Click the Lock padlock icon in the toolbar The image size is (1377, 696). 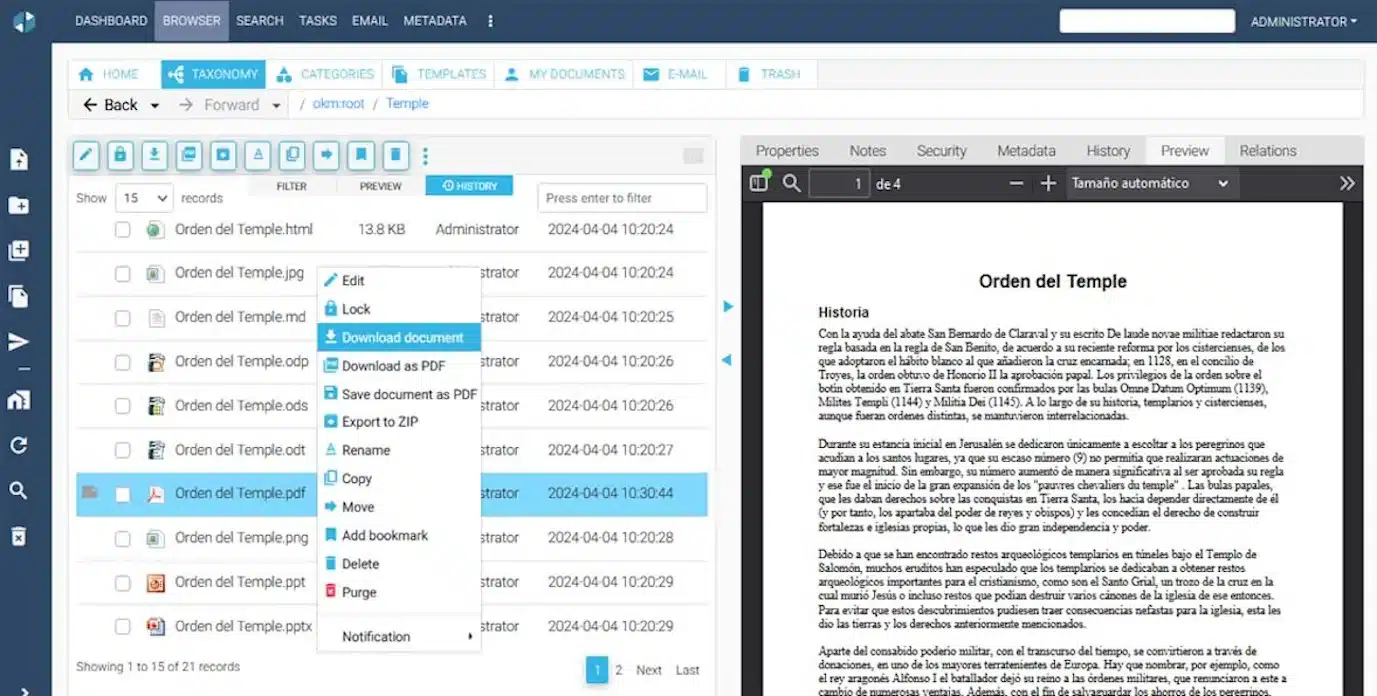(x=120, y=155)
